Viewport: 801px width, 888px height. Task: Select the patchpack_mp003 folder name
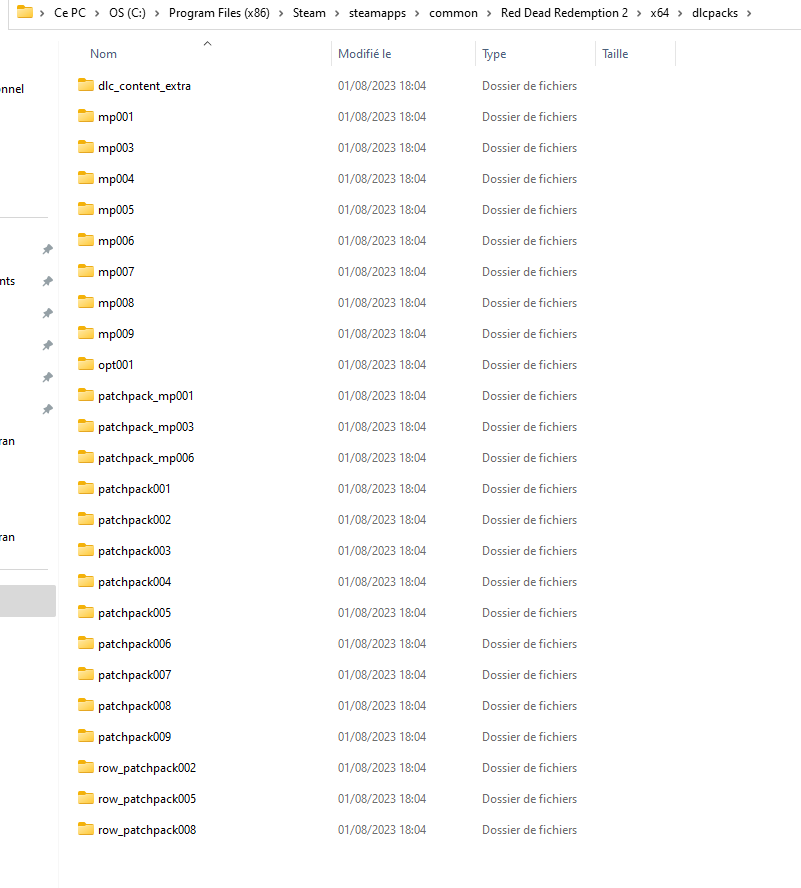(146, 427)
